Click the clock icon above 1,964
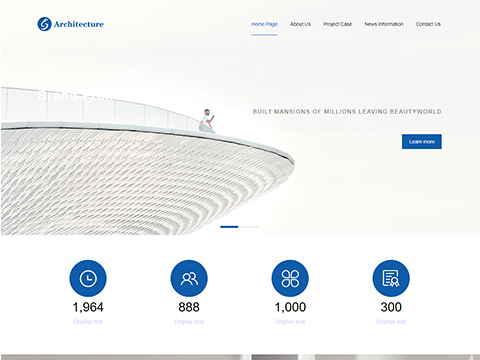This screenshot has height=360, width=480. pyautogui.click(x=88, y=278)
